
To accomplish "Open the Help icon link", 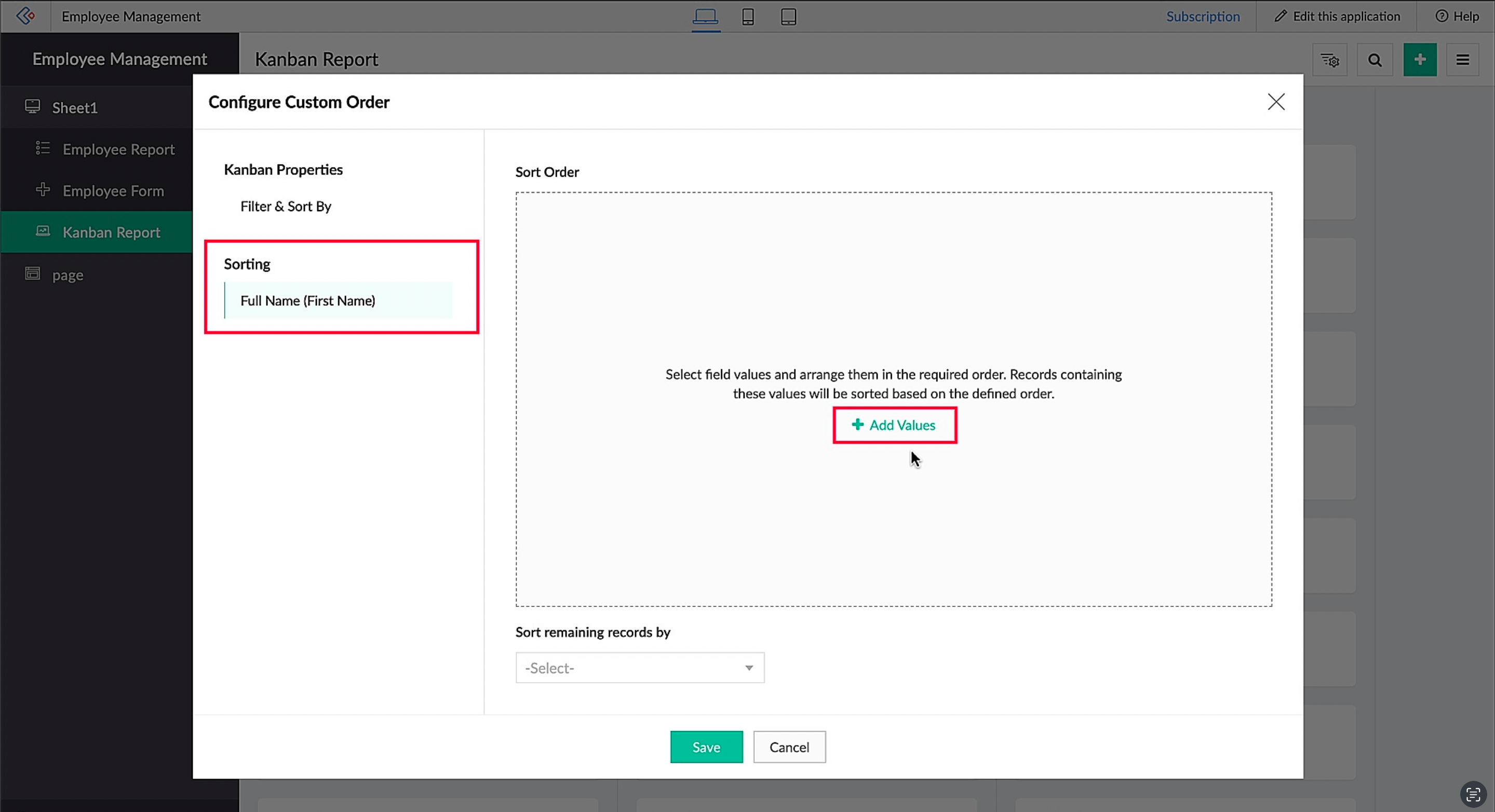I will [x=1457, y=16].
